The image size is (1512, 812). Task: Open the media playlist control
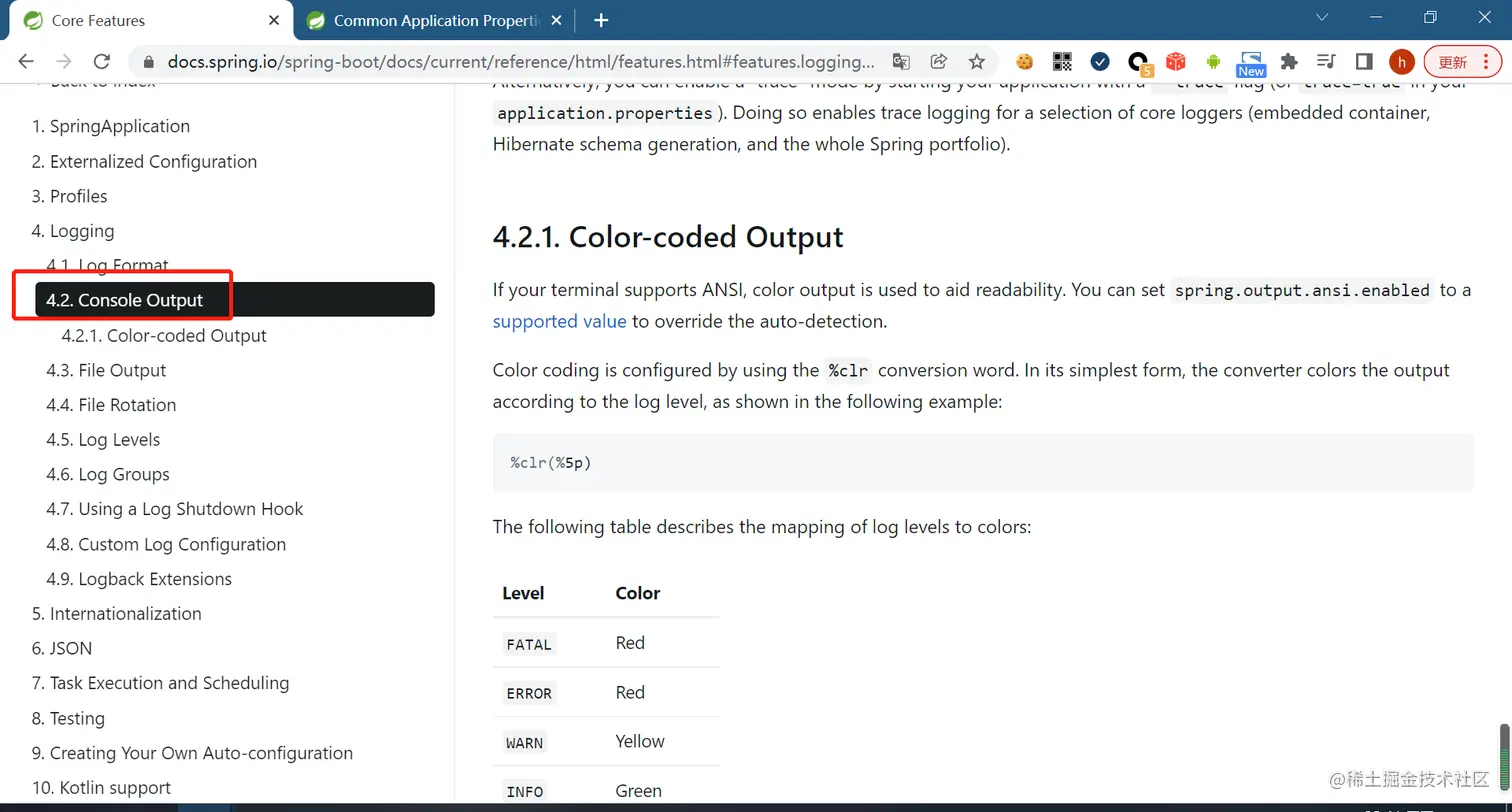coord(1327,62)
